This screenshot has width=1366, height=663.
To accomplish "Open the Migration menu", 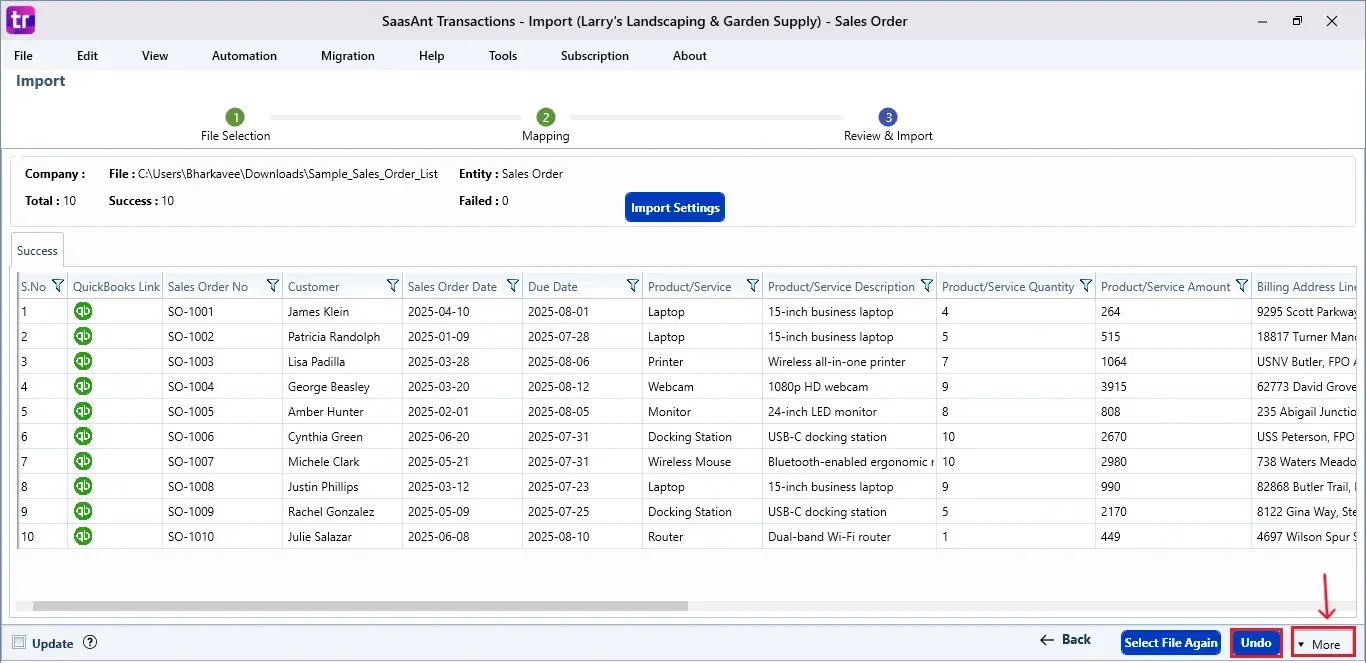I will click(348, 56).
